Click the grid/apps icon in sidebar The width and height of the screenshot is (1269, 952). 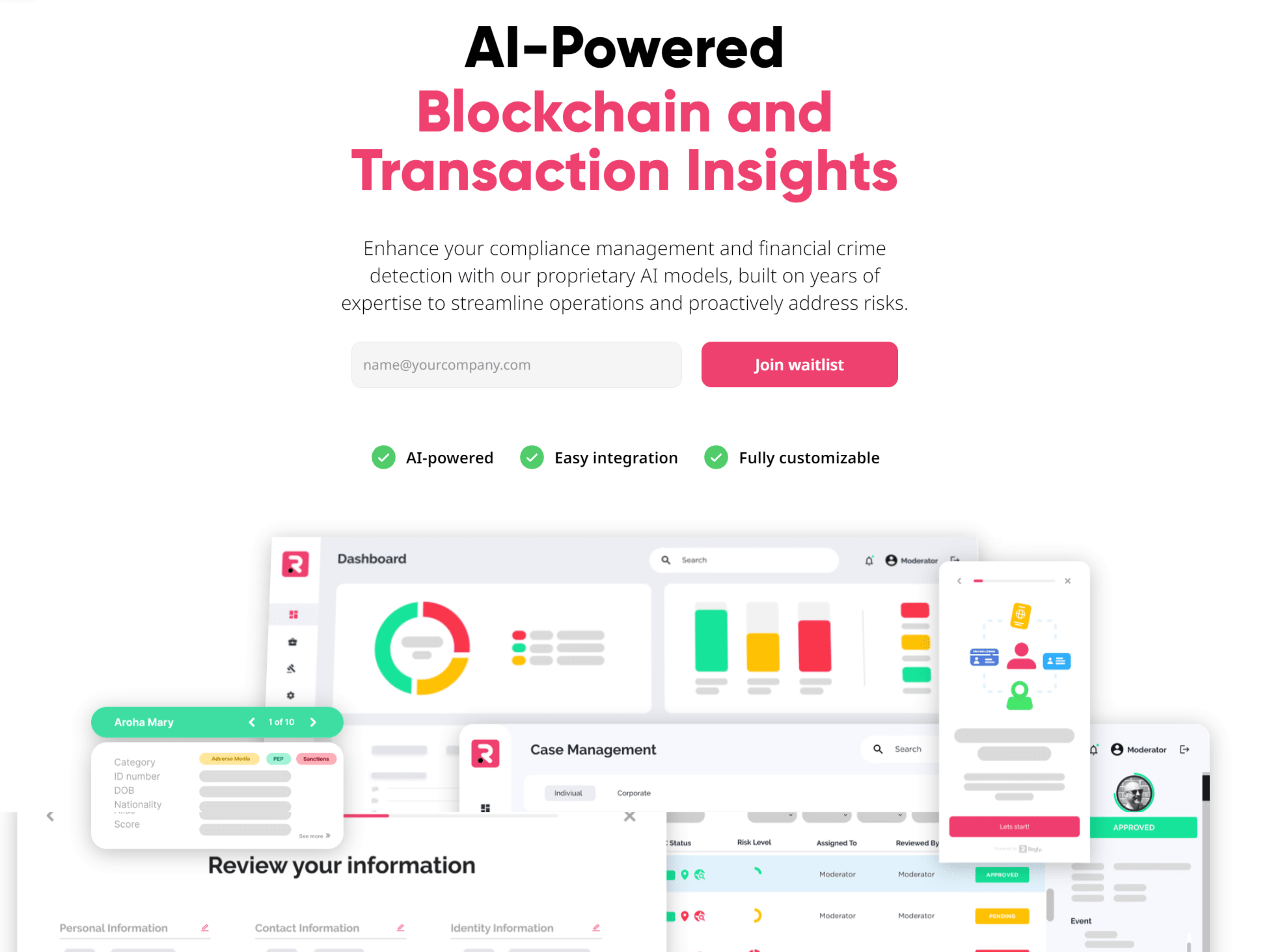pyautogui.click(x=294, y=614)
